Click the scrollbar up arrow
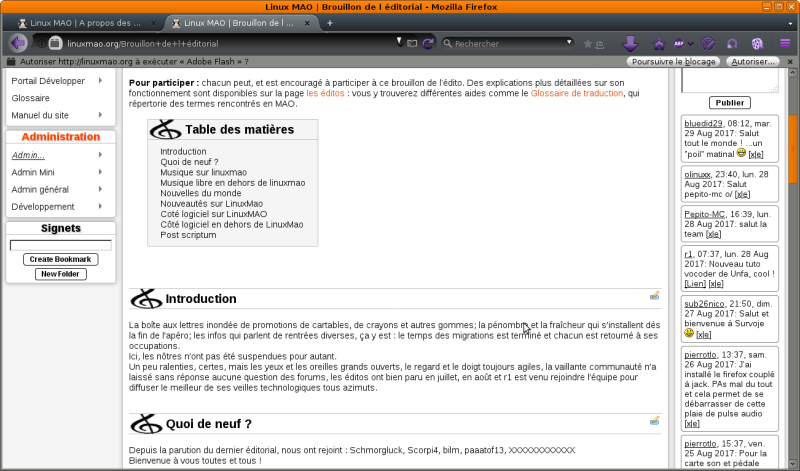The height and width of the screenshot is (471, 800). pos(792,72)
